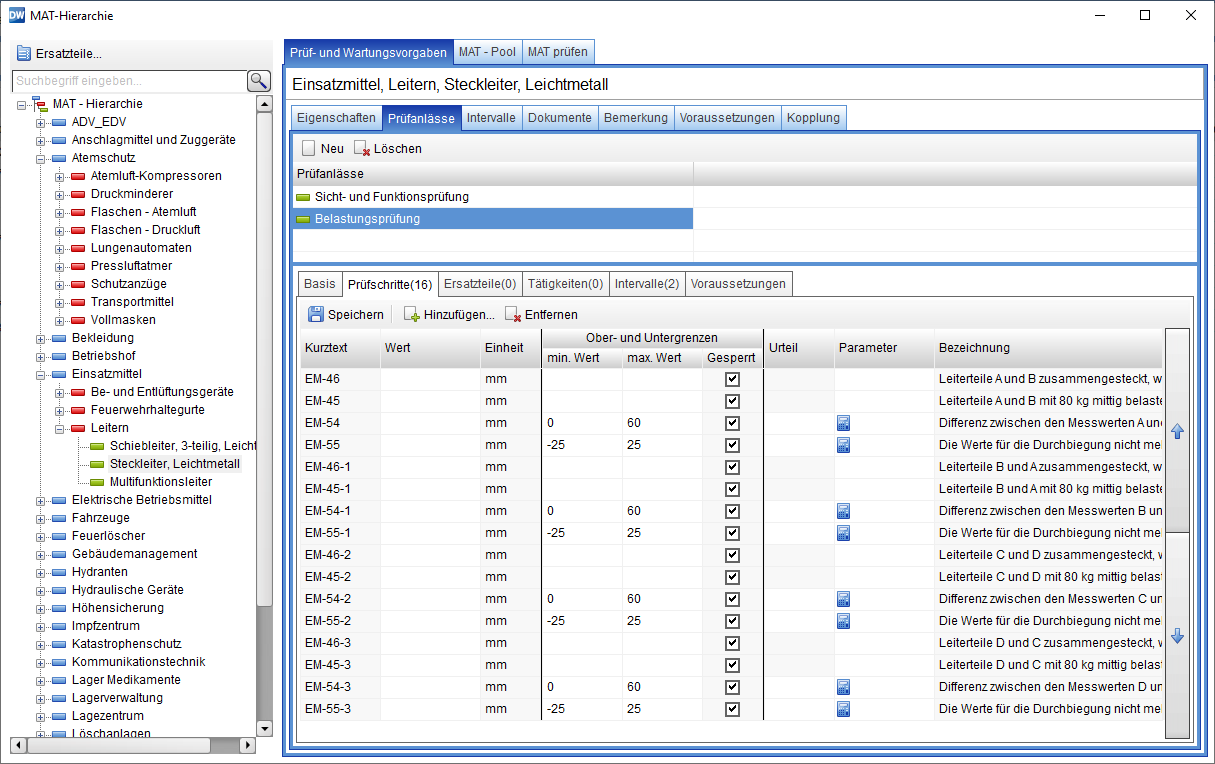Click the Hinzufügen add icon
Viewport: 1215px width, 764px height.
tap(411, 314)
